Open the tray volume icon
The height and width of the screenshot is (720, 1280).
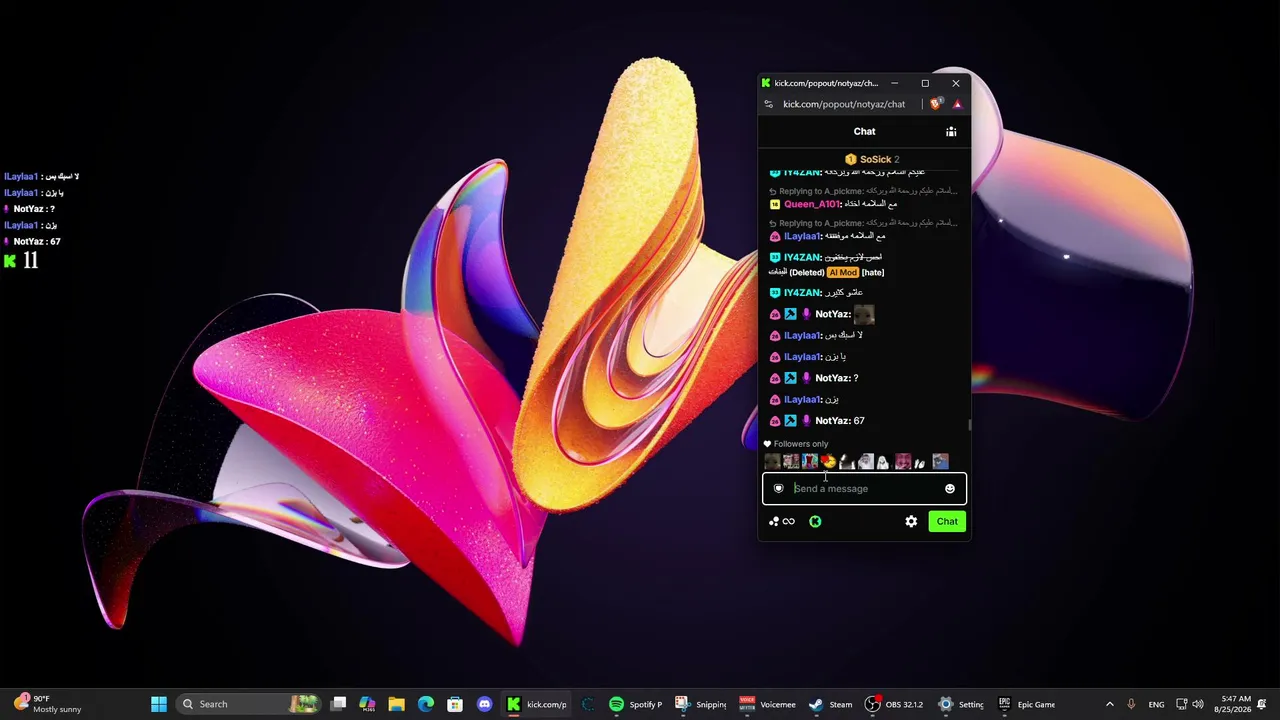pyautogui.click(x=1198, y=704)
